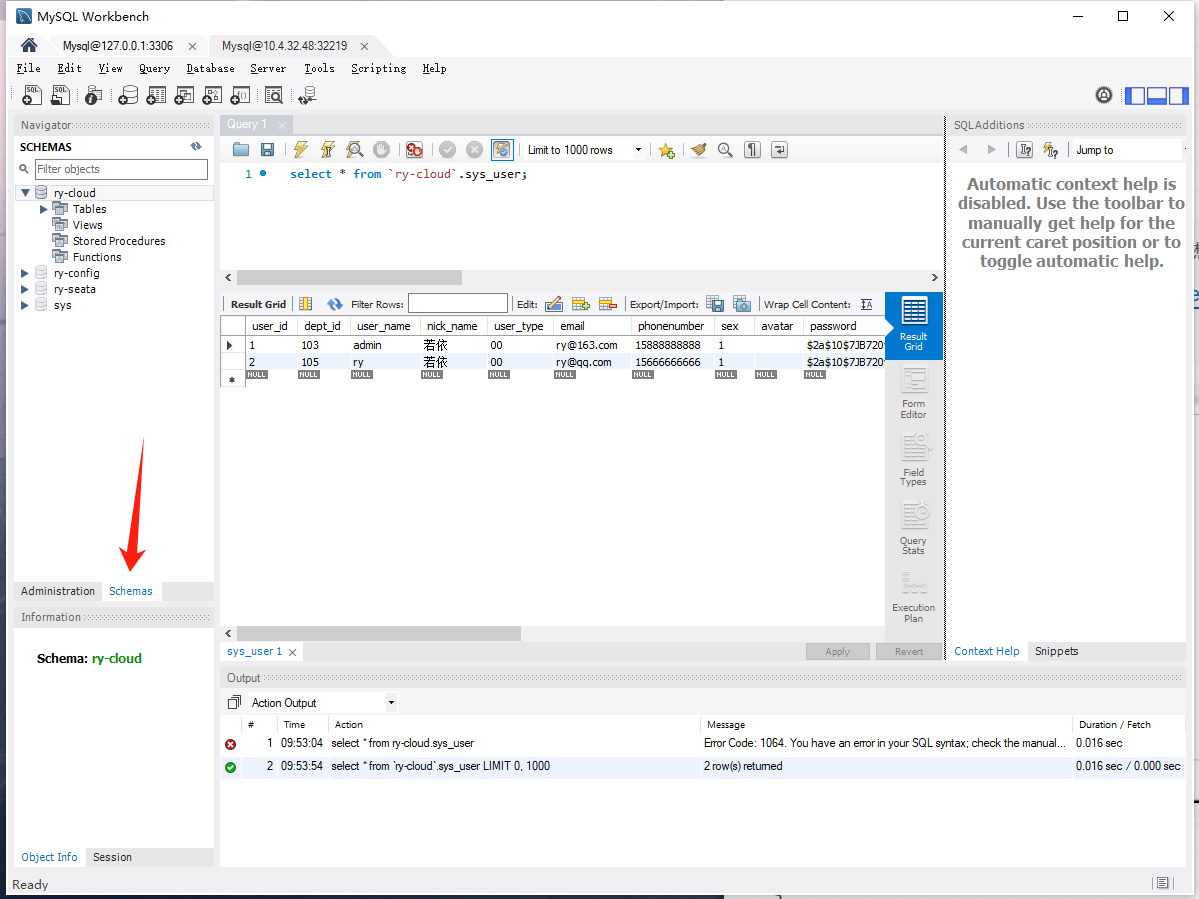Stop the executing query
This screenshot has height=899, width=1199.
point(382,150)
